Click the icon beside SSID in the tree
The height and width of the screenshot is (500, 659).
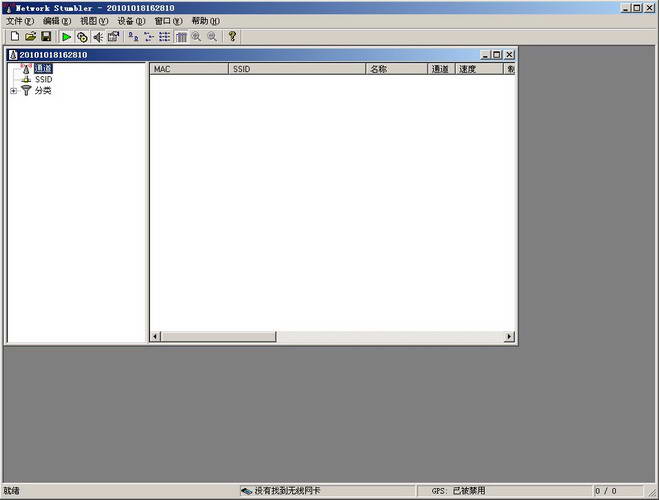[26, 79]
